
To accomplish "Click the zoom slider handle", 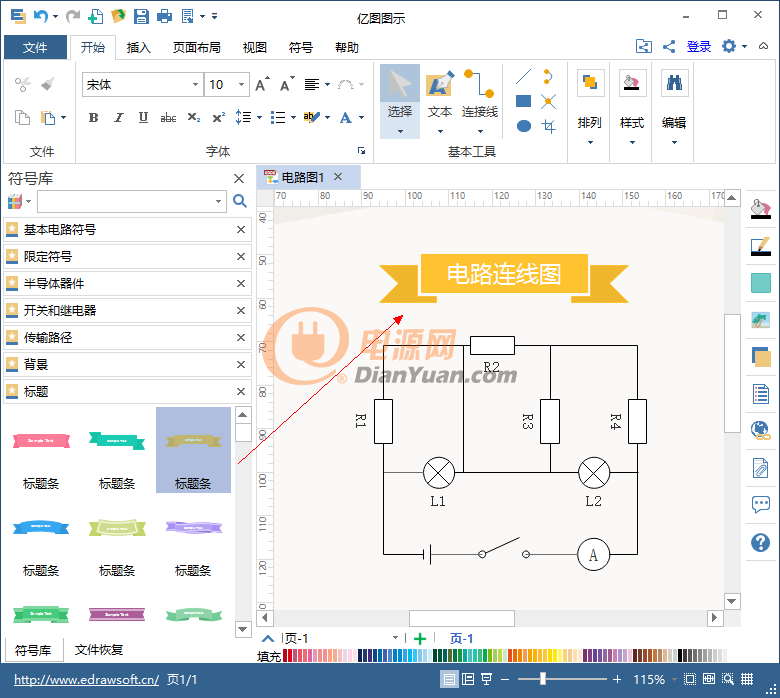I will tap(543, 679).
